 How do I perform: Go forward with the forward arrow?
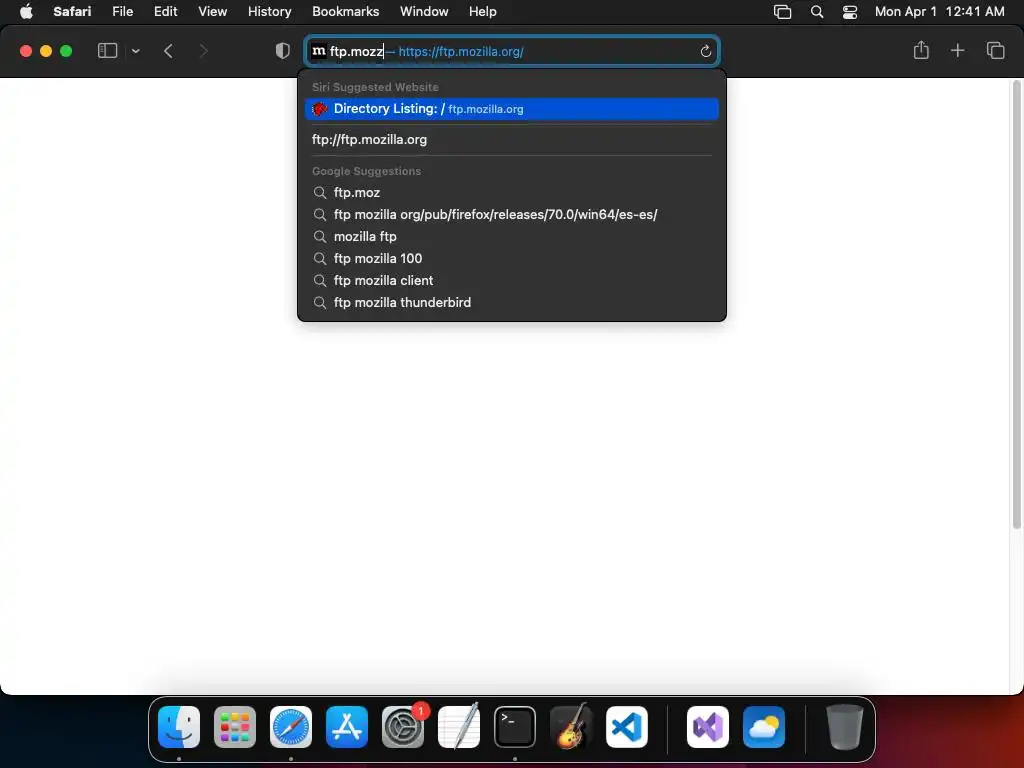(x=203, y=51)
